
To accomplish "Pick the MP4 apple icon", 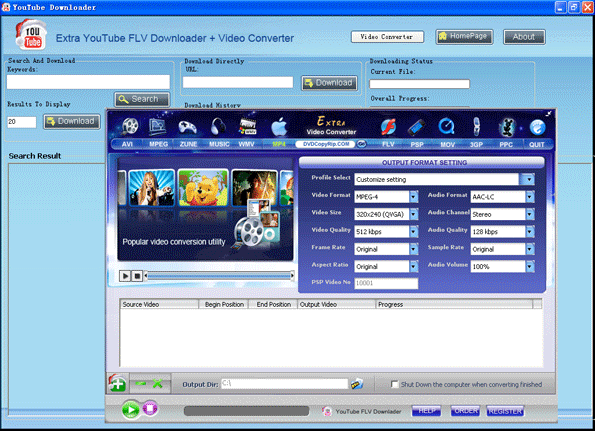I will point(279,127).
